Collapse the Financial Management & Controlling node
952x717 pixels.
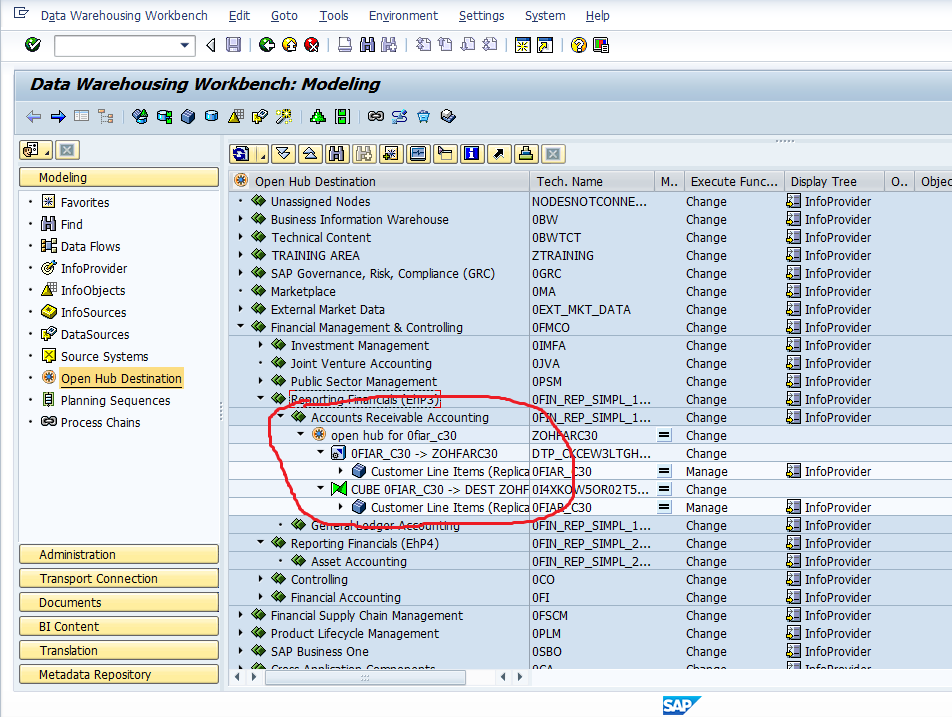point(241,327)
